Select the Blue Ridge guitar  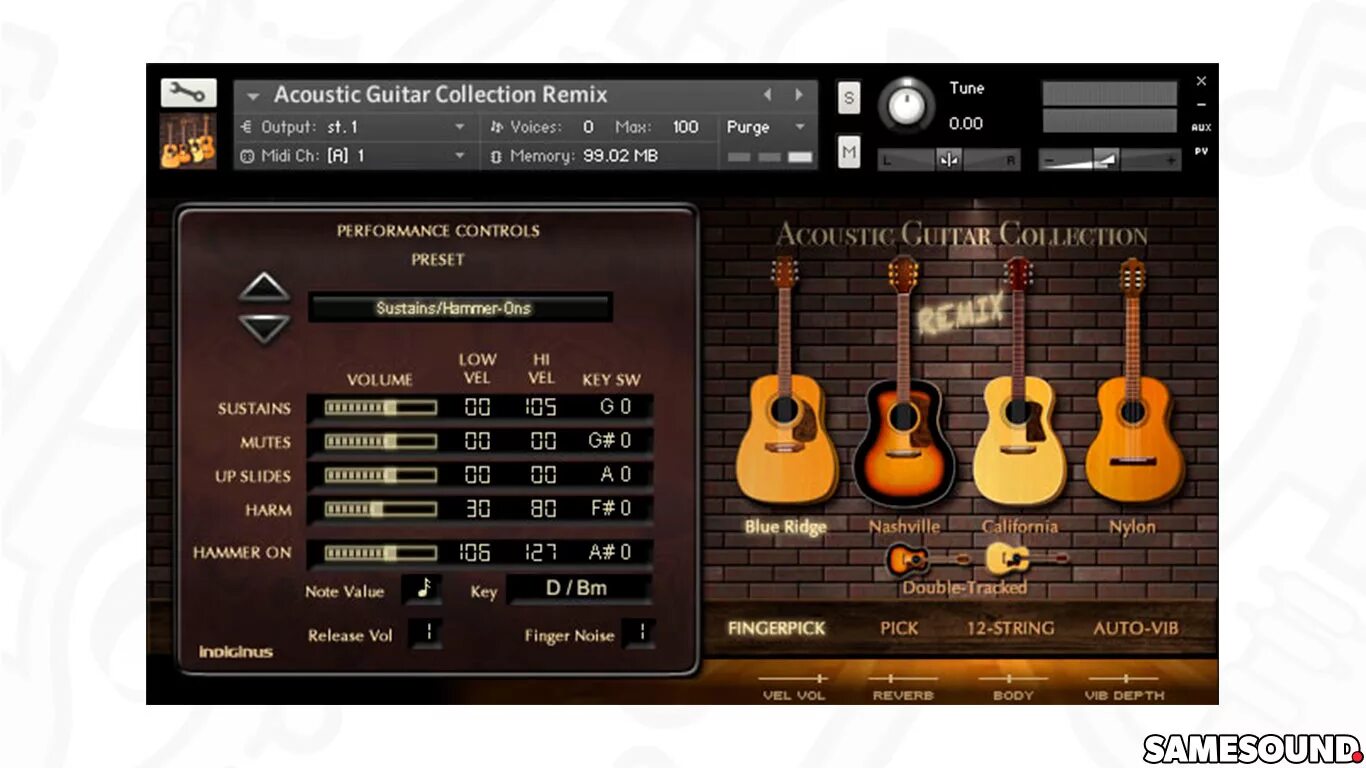(786, 380)
